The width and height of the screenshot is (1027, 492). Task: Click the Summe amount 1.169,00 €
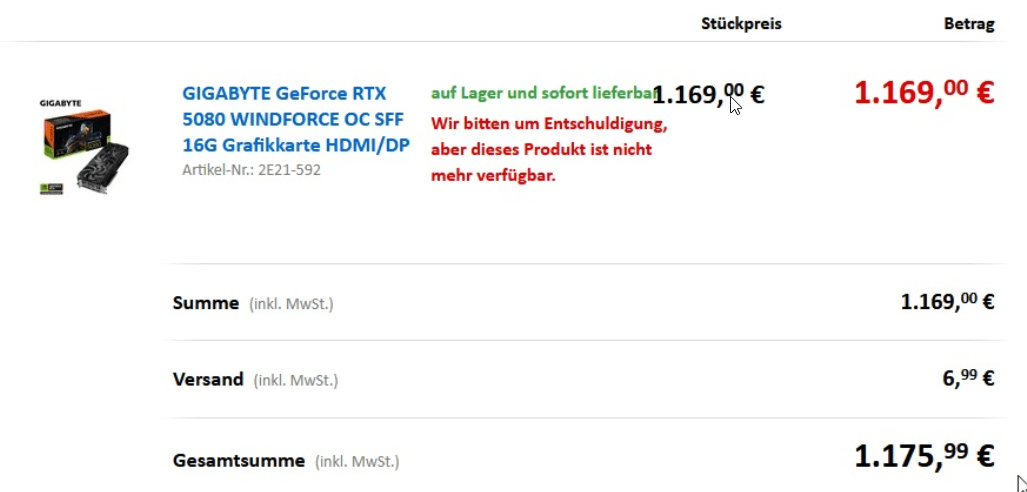click(946, 302)
